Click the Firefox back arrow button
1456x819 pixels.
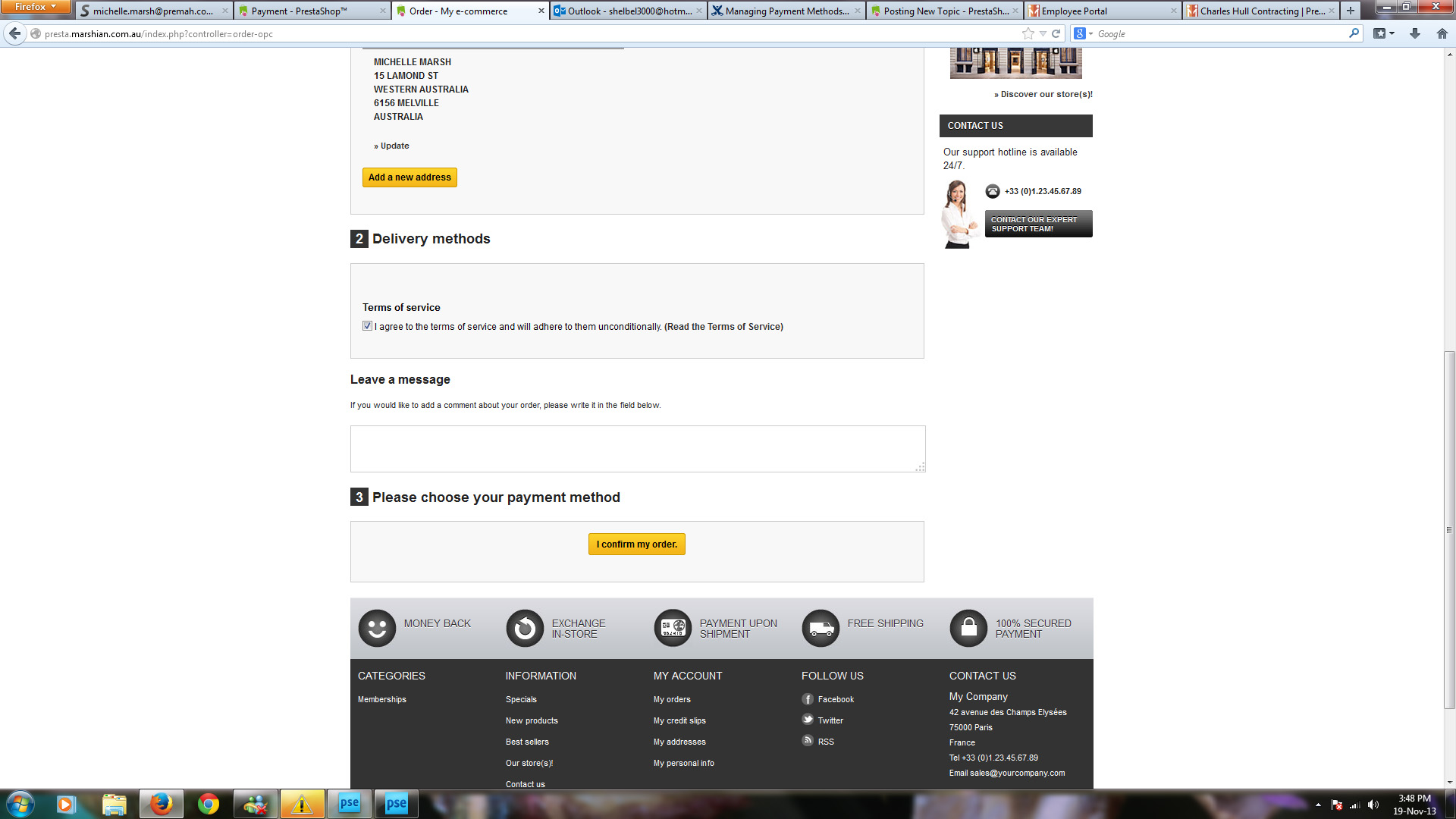14,33
